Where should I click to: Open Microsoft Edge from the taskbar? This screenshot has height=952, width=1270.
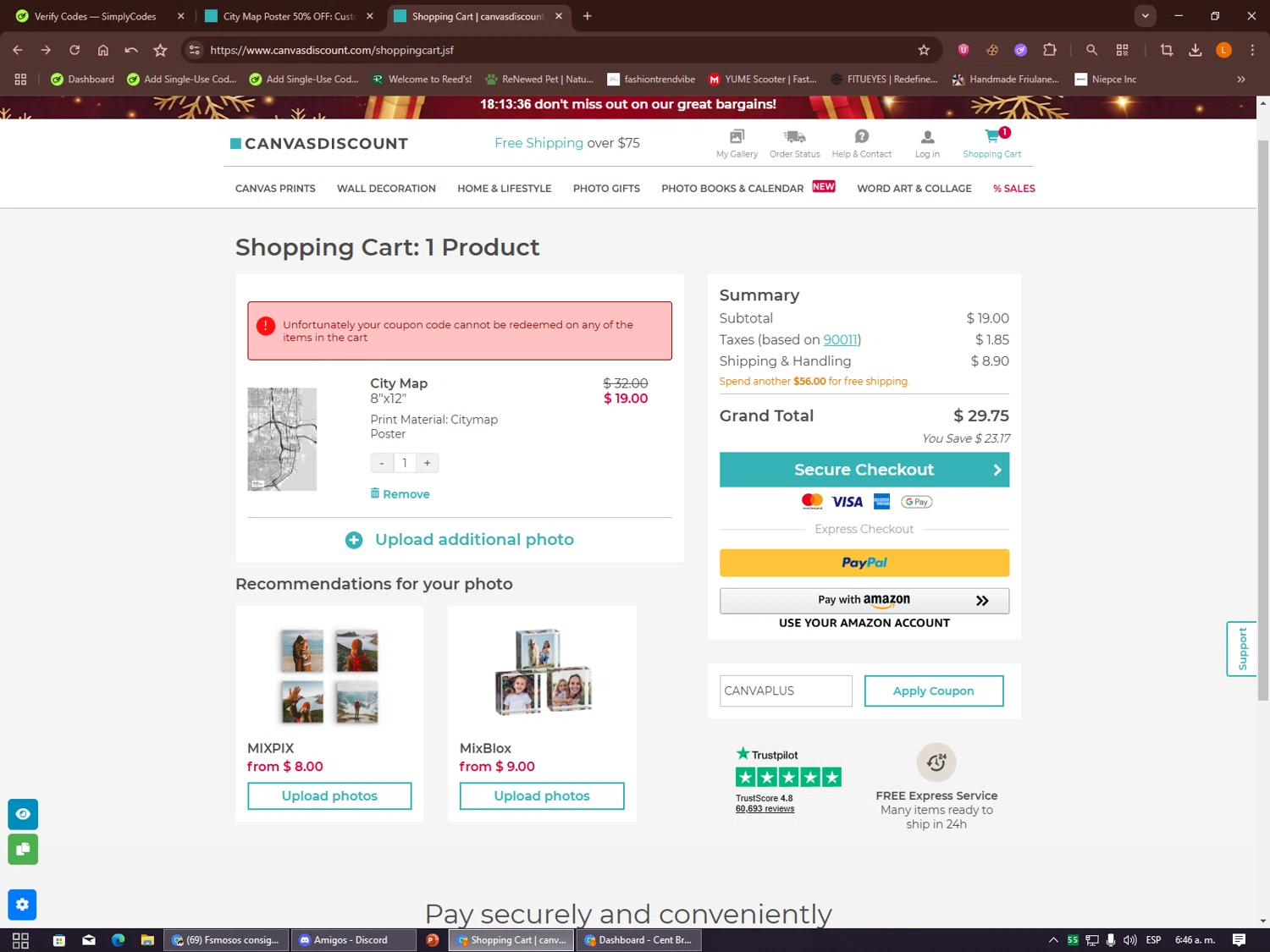tap(118, 940)
